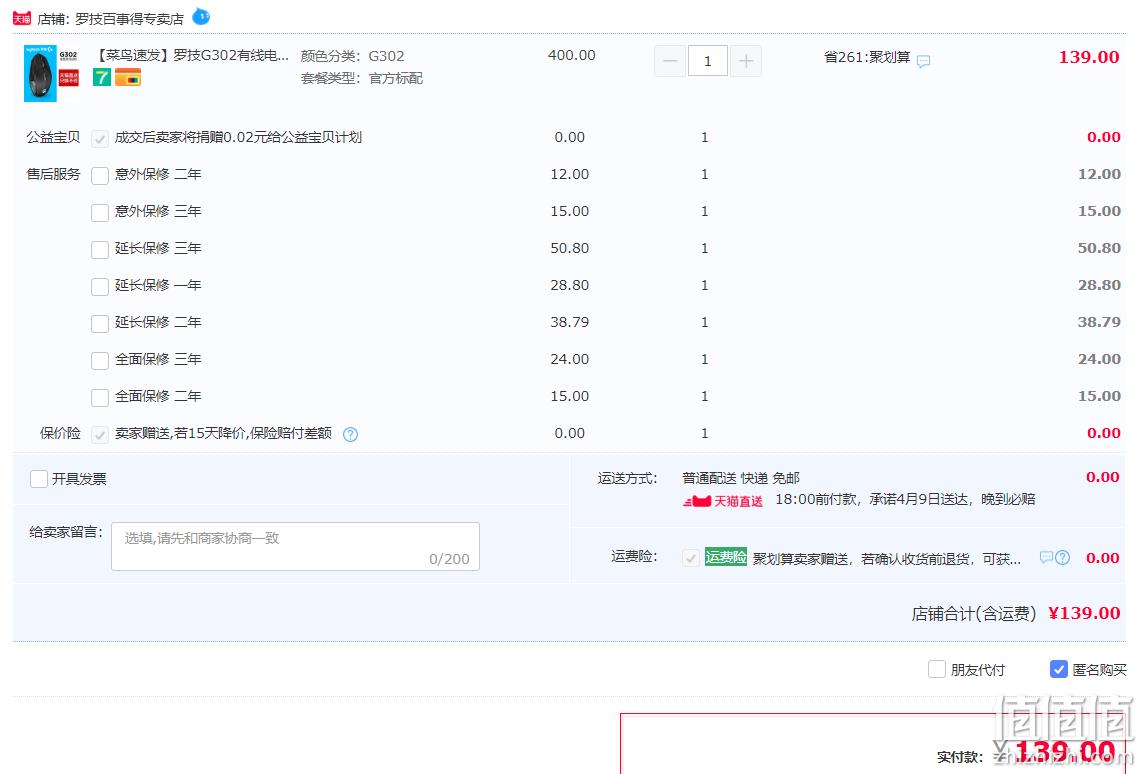The height and width of the screenshot is (774, 1143).
Task: Click the 颜色分类: G302 text
Action: click(x=353, y=56)
